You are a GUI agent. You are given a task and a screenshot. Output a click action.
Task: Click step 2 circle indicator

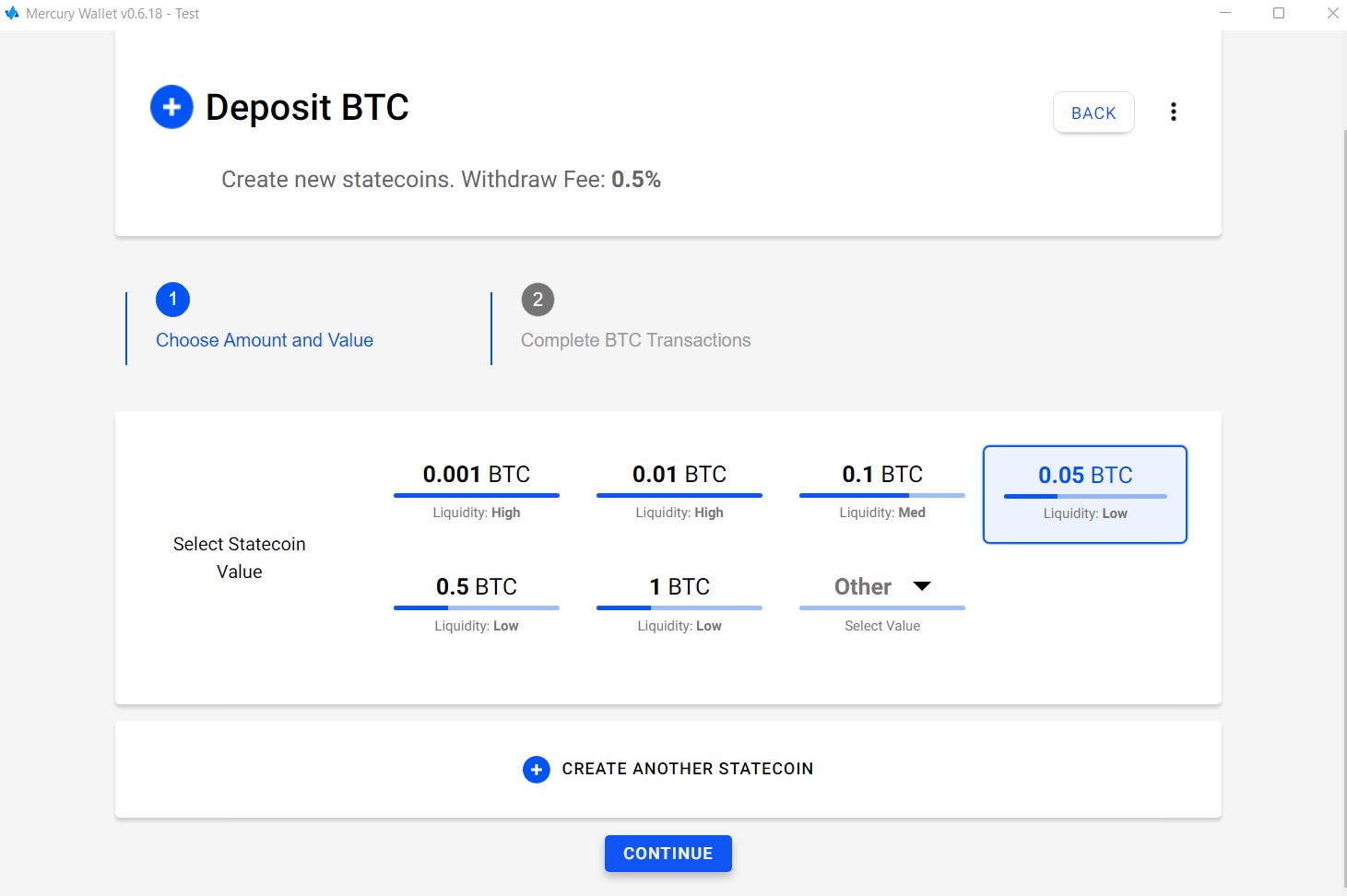(x=538, y=300)
